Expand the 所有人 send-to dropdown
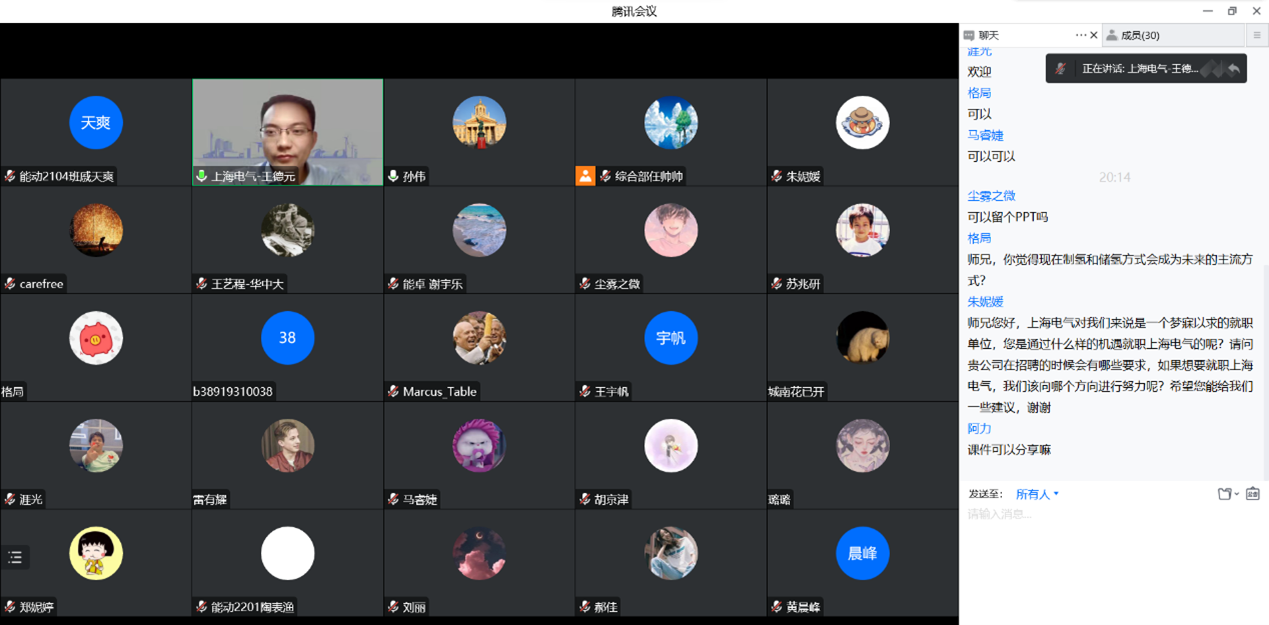 point(1037,494)
